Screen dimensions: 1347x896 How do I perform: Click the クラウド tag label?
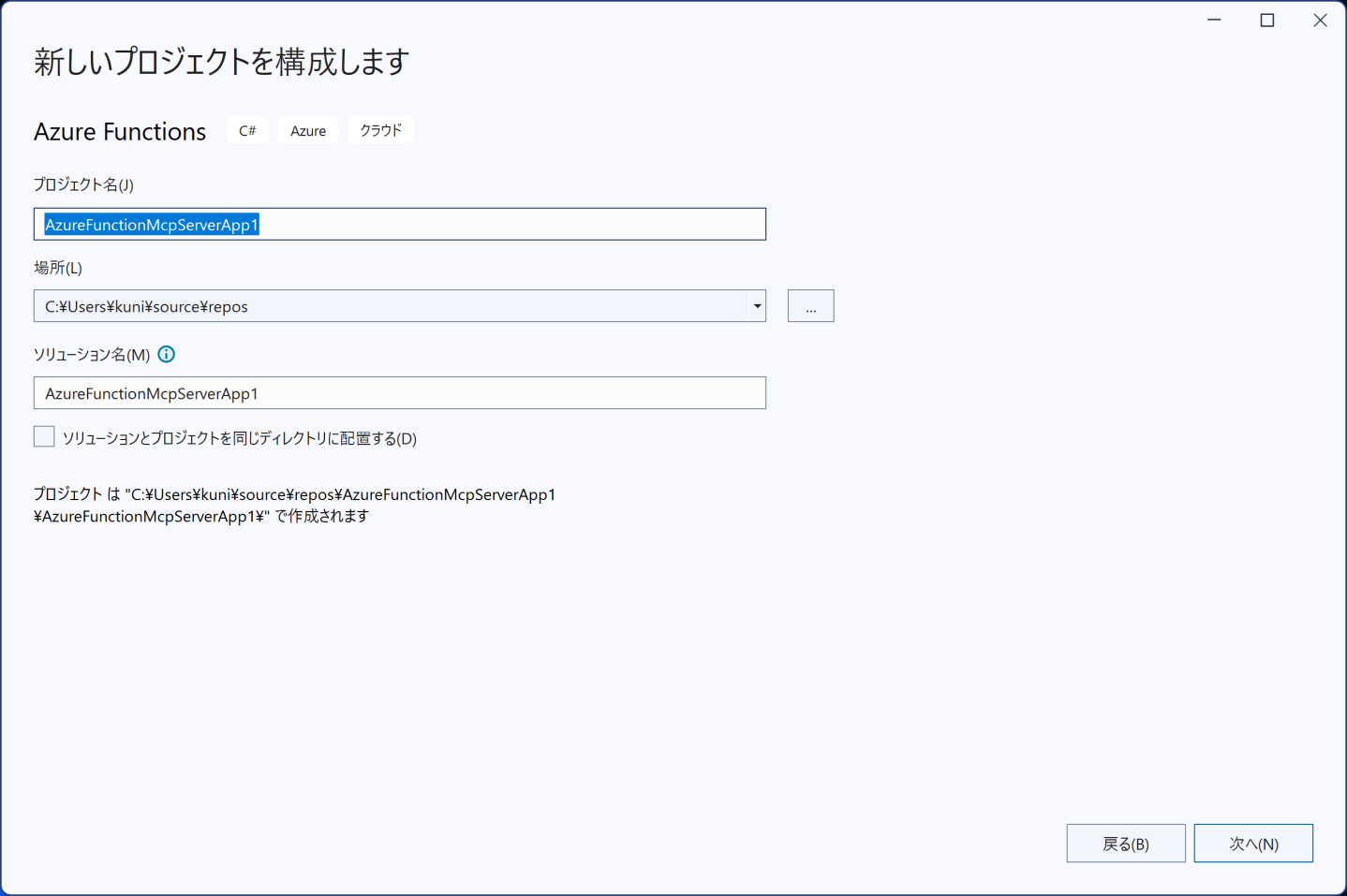point(380,130)
